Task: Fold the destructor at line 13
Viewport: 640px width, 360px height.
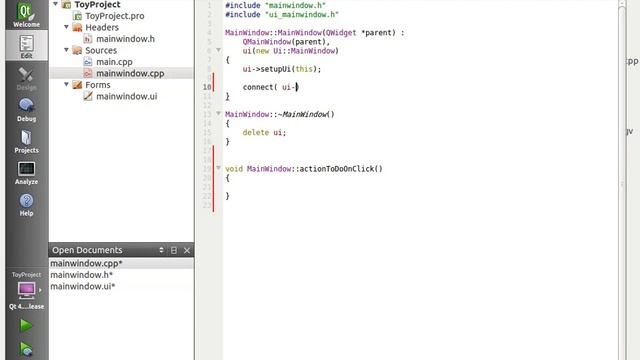Action: click(x=218, y=113)
